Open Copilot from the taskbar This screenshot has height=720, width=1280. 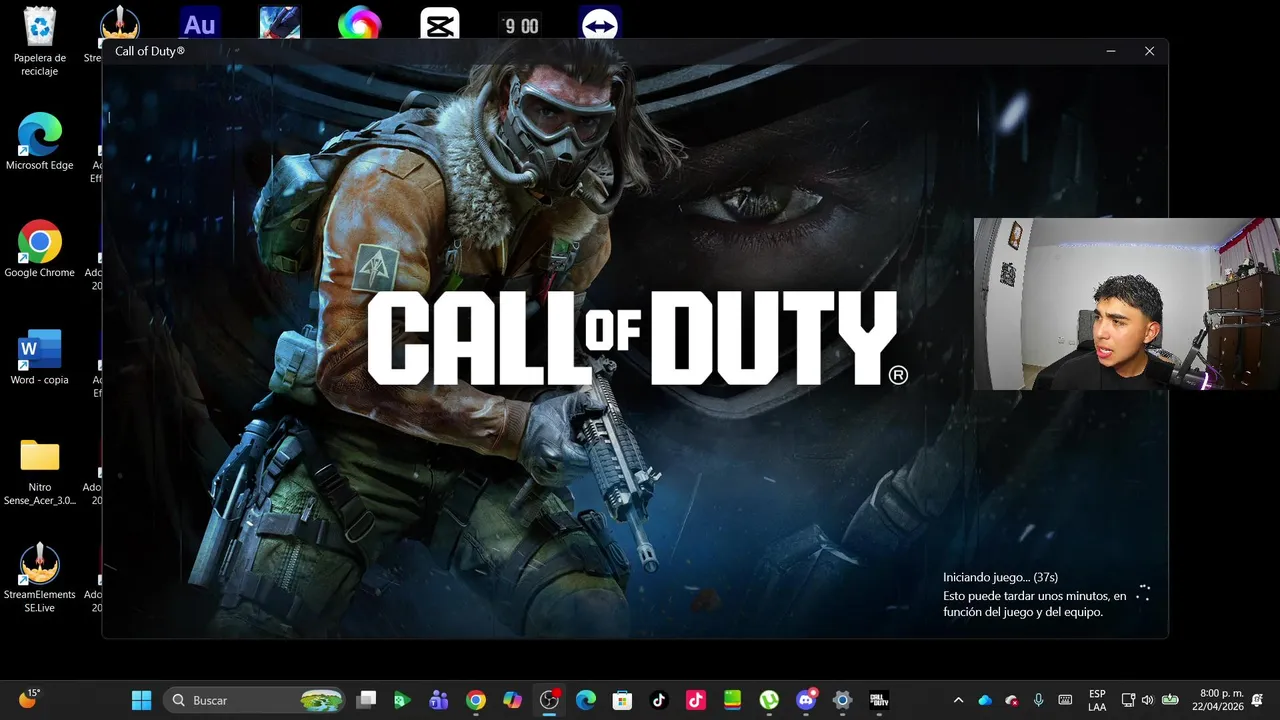pyautogui.click(x=512, y=700)
